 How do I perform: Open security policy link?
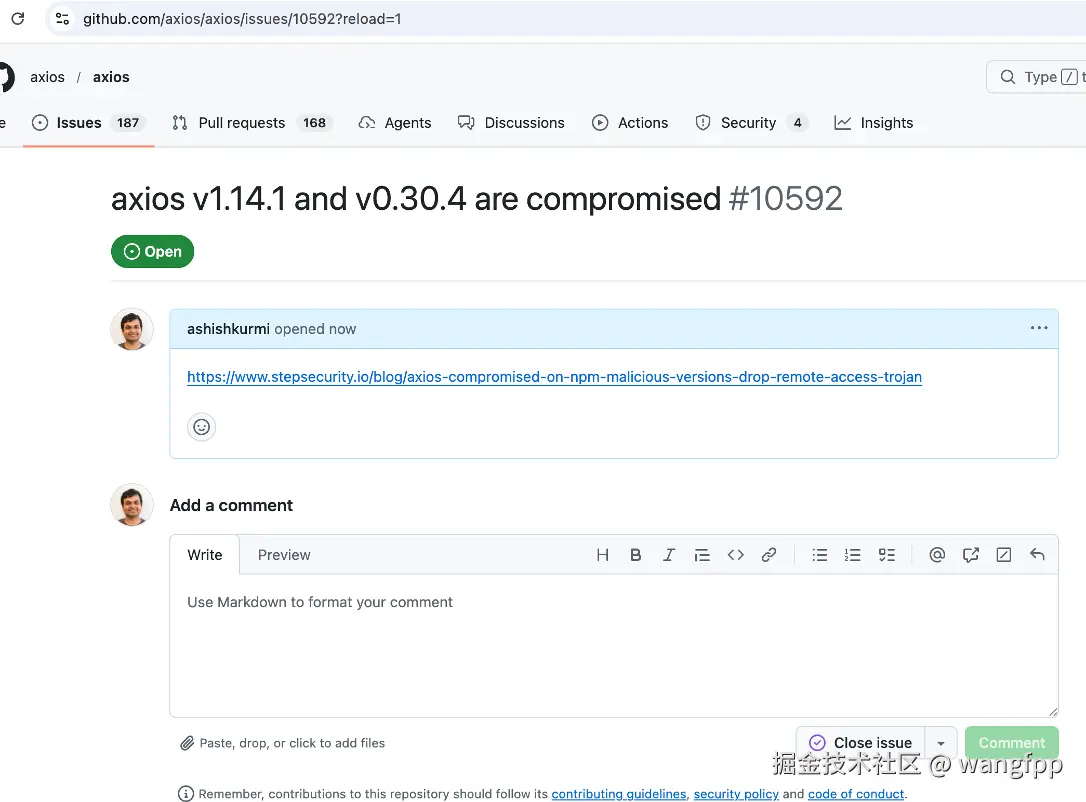click(x=736, y=794)
